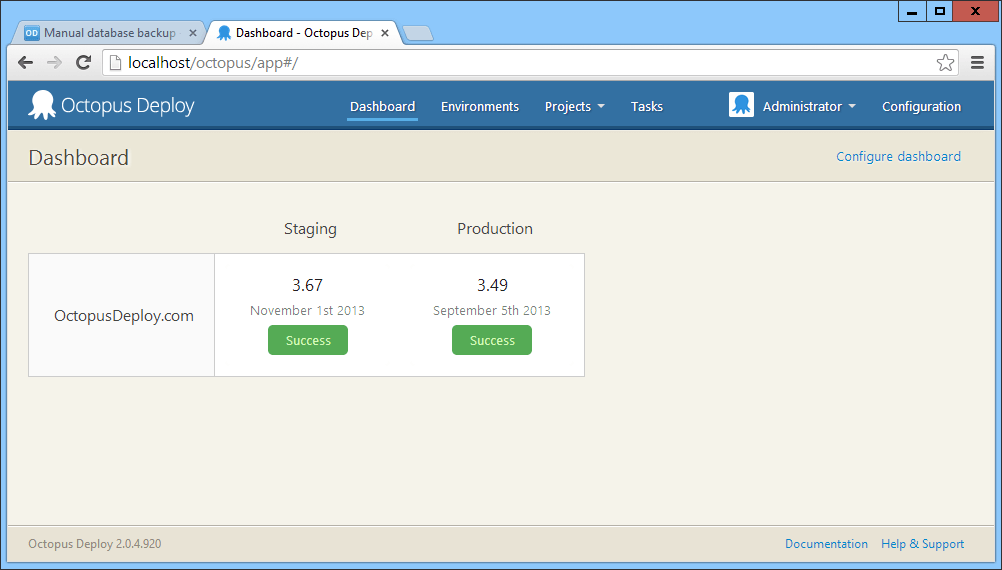Expand the Projects dropdown menu
Image resolution: width=1002 pixels, height=570 pixels.
pyautogui.click(x=574, y=107)
